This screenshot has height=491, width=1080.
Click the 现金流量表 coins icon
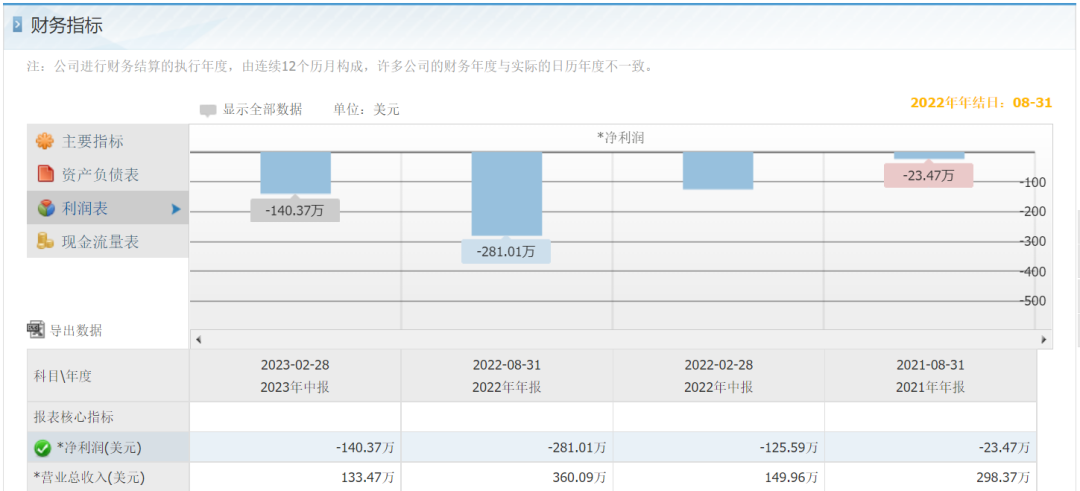click(x=45, y=241)
